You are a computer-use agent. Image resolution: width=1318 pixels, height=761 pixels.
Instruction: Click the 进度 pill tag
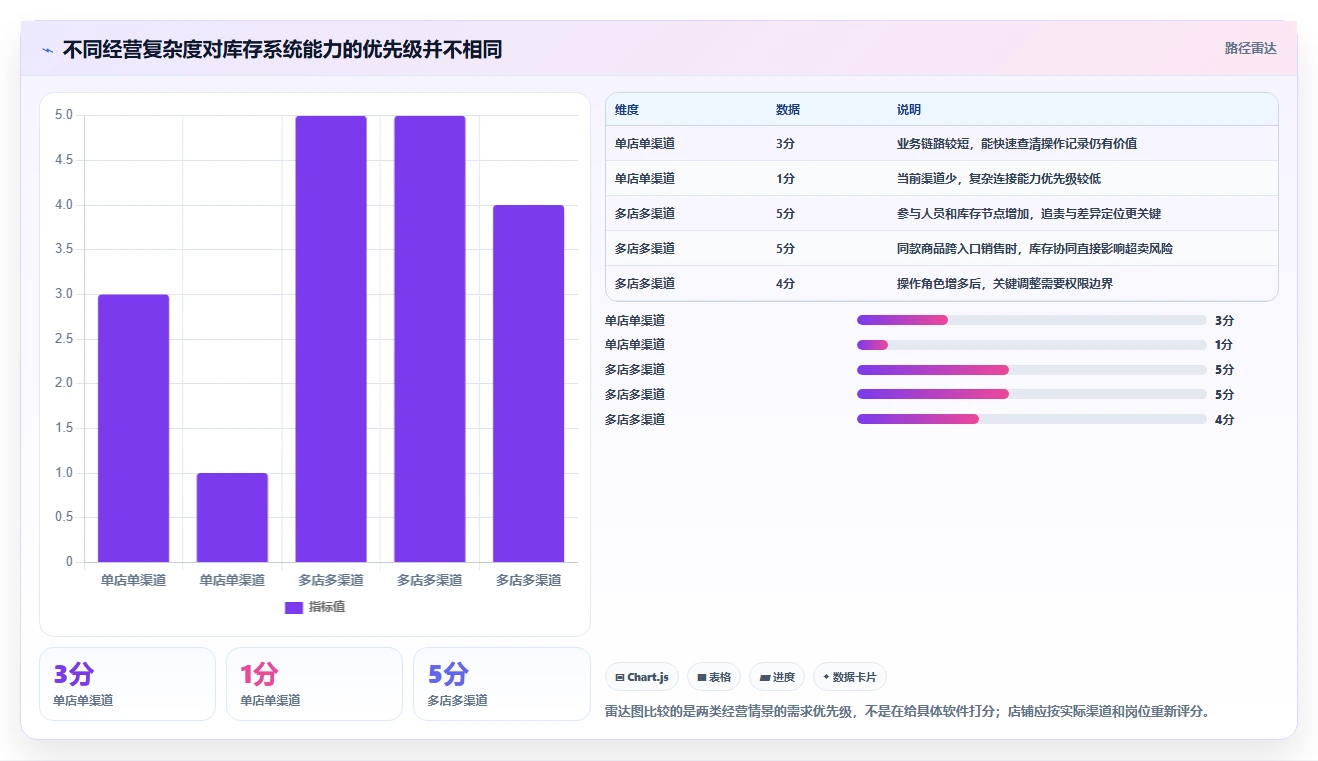(777, 677)
